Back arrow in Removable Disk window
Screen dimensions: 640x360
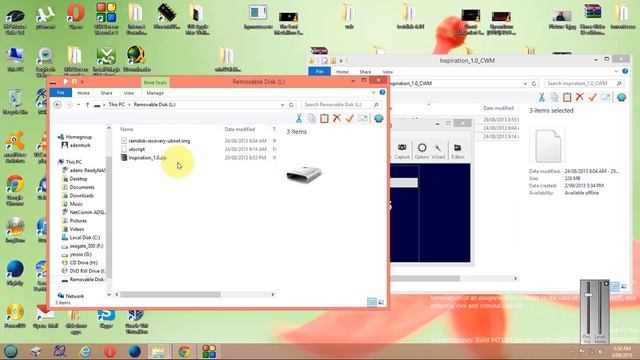tap(58, 105)
